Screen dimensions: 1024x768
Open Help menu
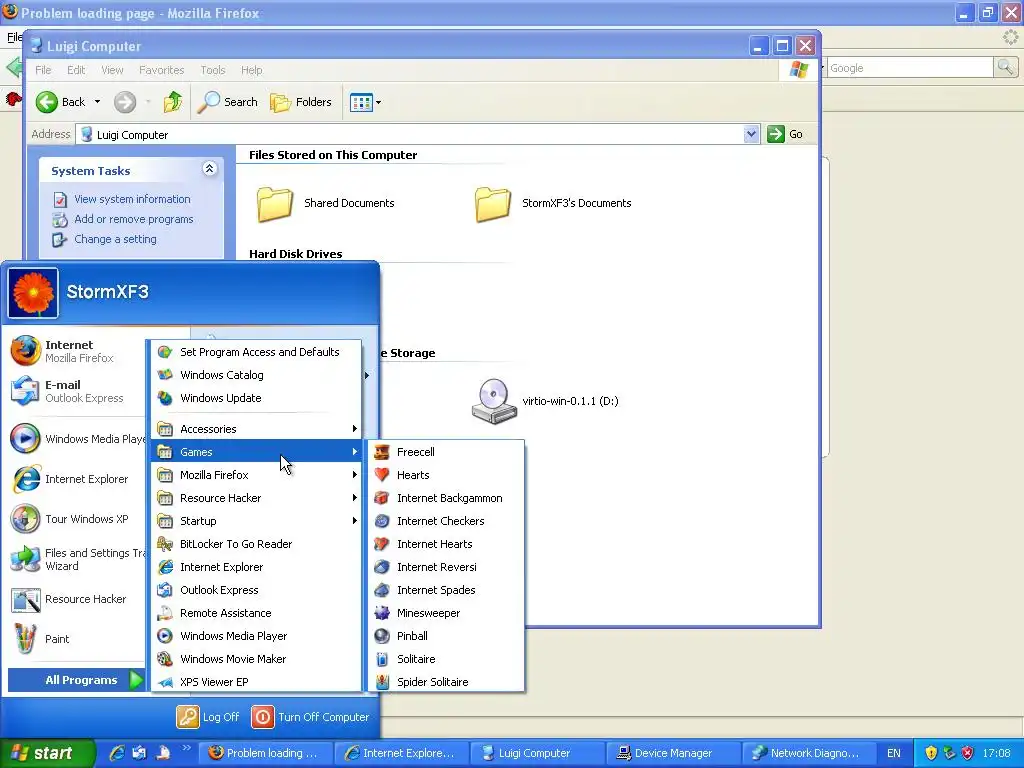[251, 70]
